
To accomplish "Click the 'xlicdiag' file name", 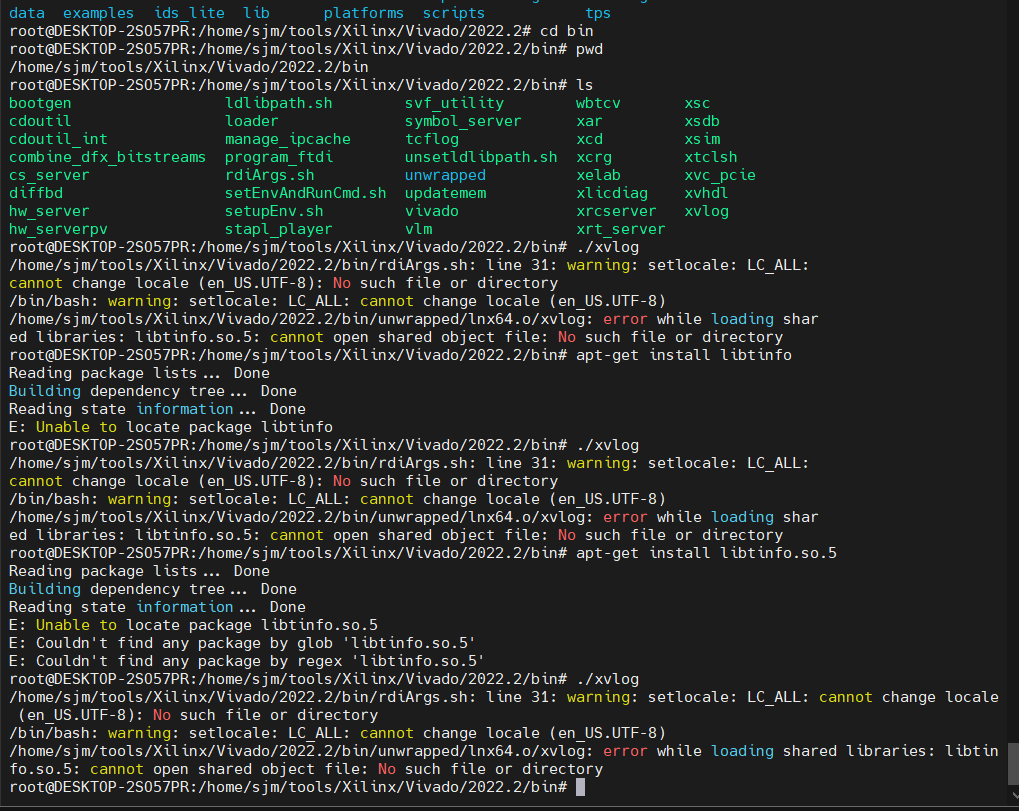I will tap(612, 193).
